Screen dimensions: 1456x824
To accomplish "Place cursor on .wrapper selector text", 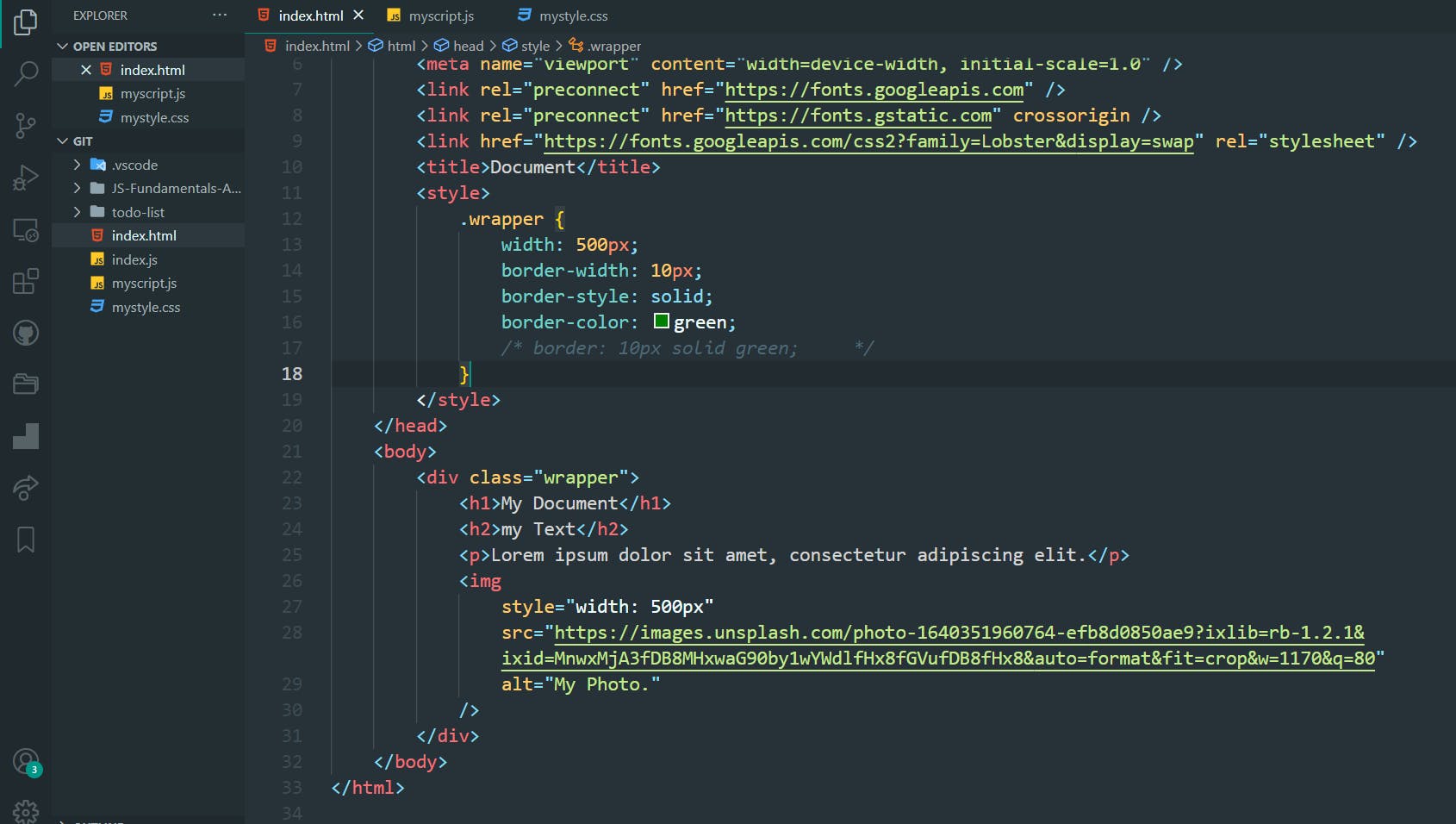I will [x=501, y=219].
